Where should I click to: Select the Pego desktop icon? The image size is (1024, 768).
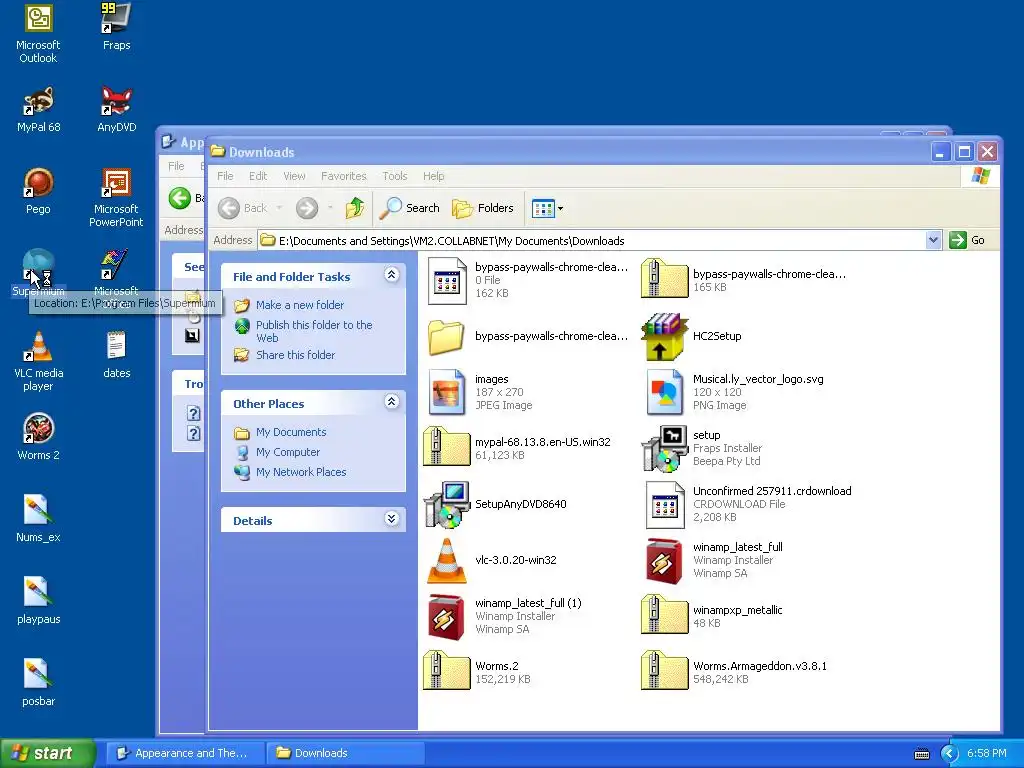click(38, 192)
